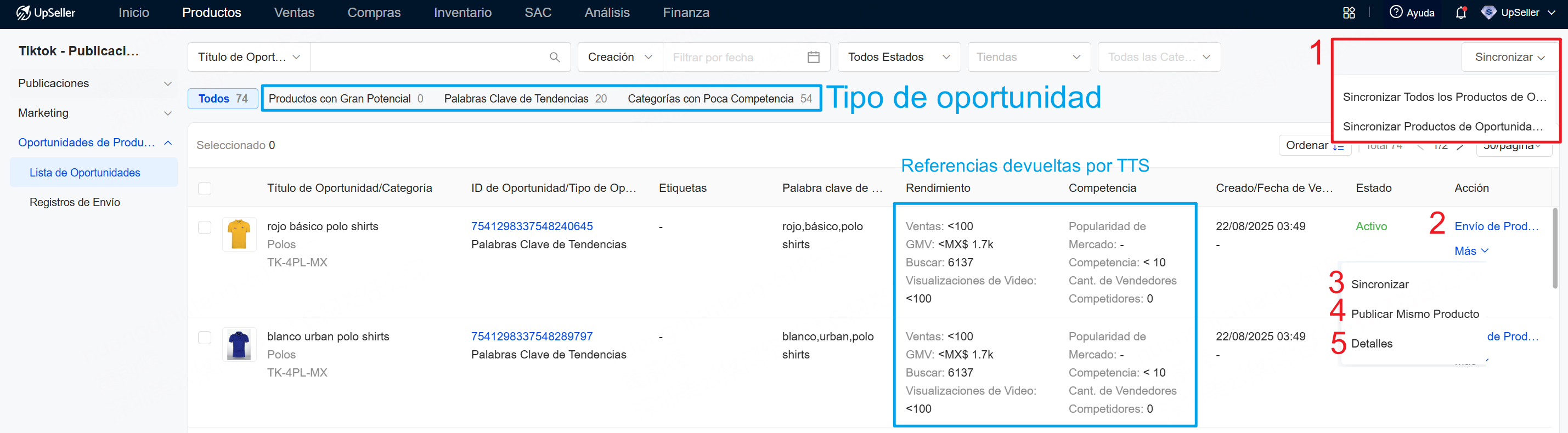This screenshot has width=1568, height=433.
Task: Open the SAC menu
Action: click(x=538, y=13)
